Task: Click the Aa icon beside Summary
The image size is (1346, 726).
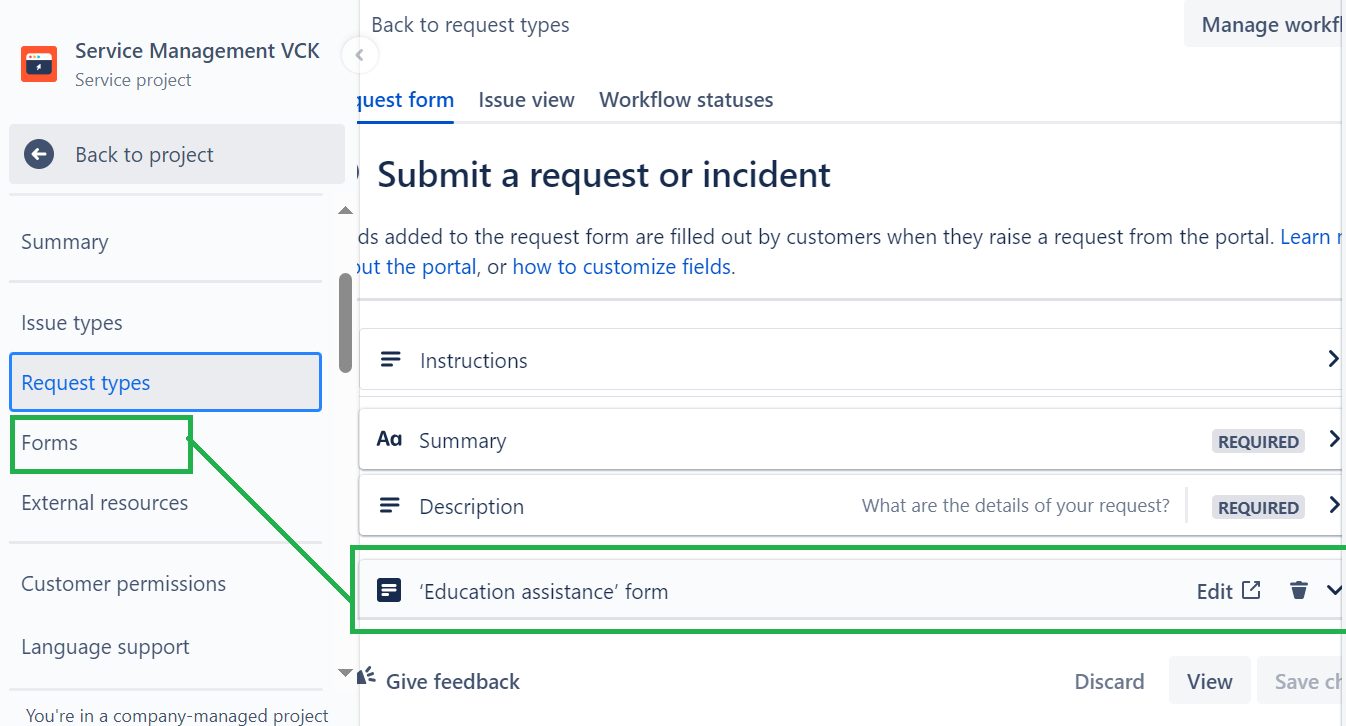Action: tap(389, 438)
